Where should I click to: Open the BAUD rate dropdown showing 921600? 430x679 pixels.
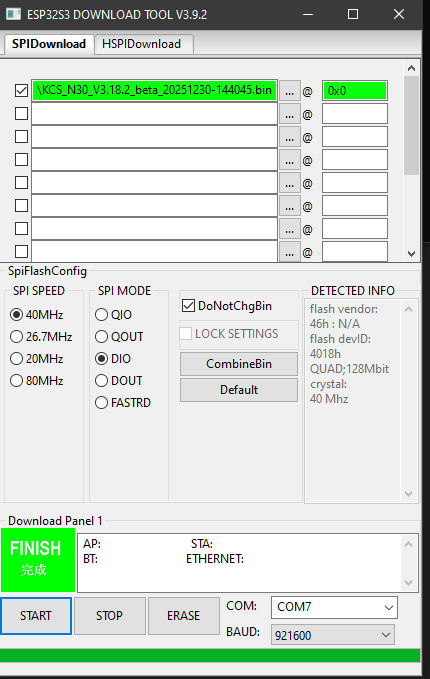click(333, 635)
